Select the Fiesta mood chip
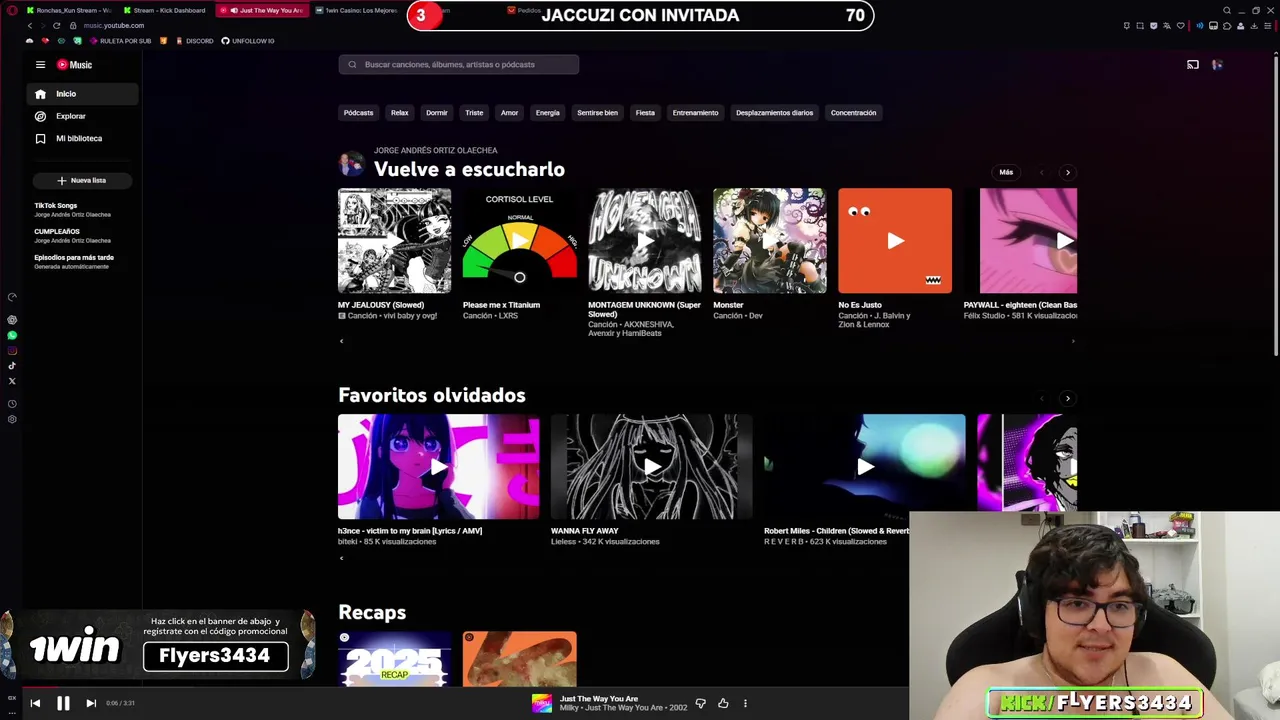Screen dimensions: 1280x720 [645, 113]
